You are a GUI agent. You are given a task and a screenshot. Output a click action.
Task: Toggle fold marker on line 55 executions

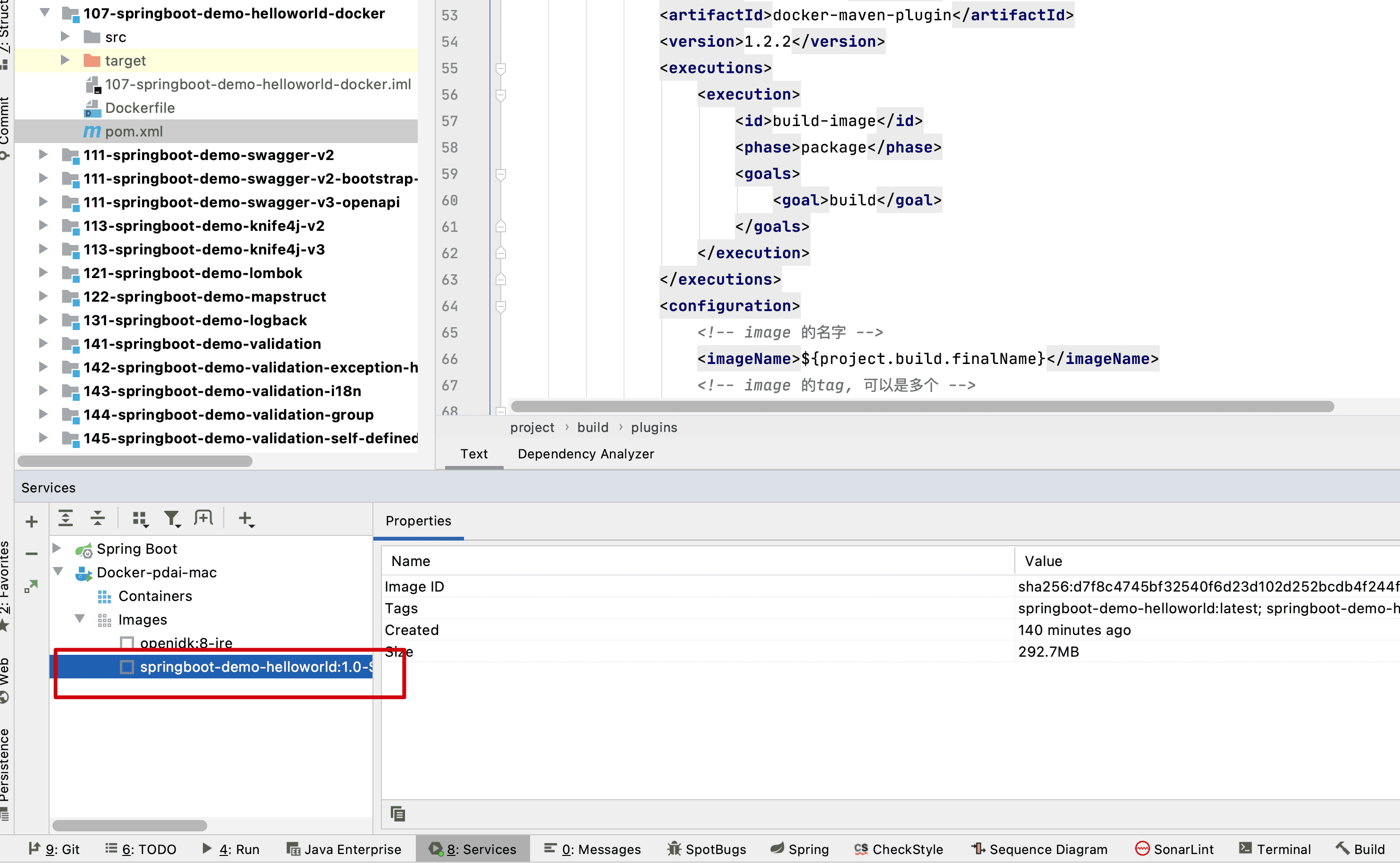click(x=500, y=68)
